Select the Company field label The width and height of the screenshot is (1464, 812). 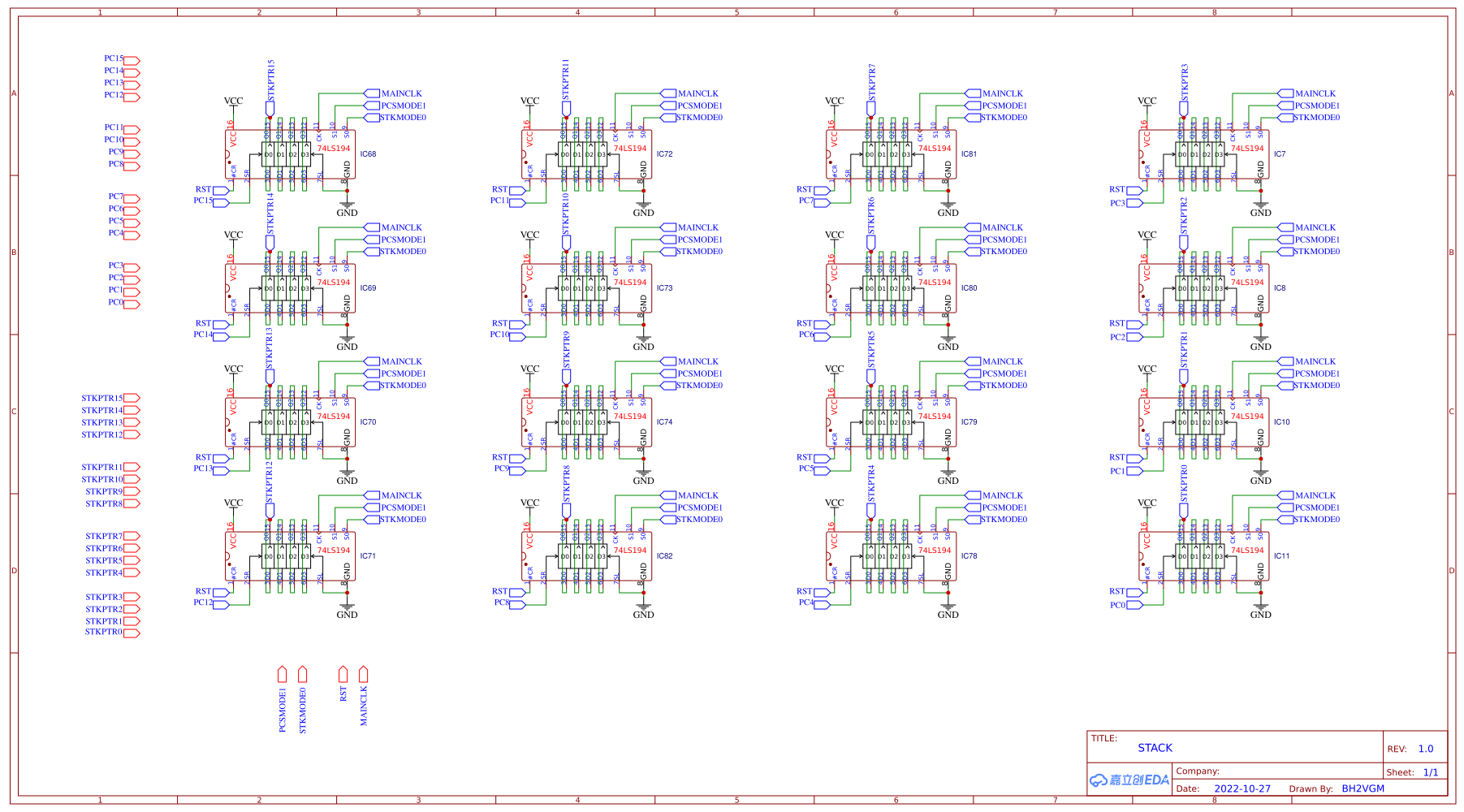point(1198,771)
